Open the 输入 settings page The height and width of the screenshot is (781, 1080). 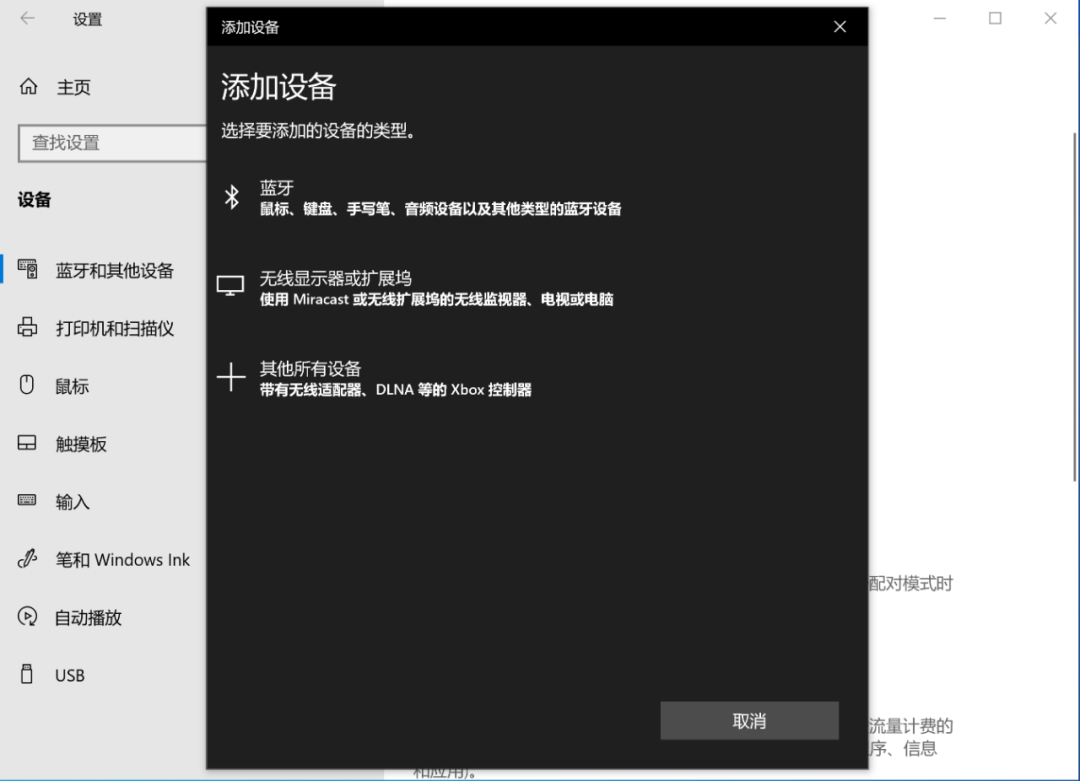pyautogui.click(x=103, y=501)
